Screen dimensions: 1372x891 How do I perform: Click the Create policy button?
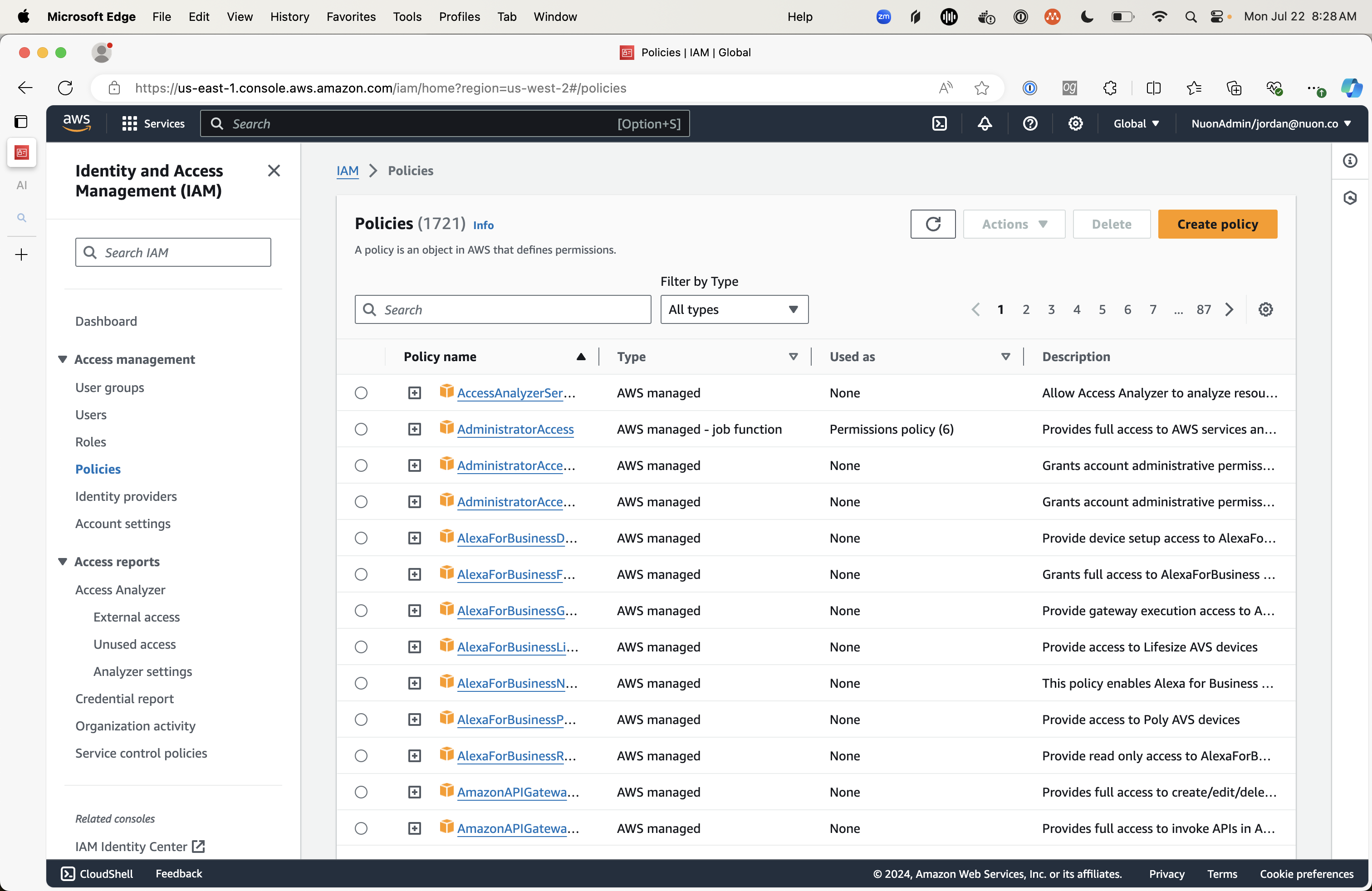[x=1217, y=224]
